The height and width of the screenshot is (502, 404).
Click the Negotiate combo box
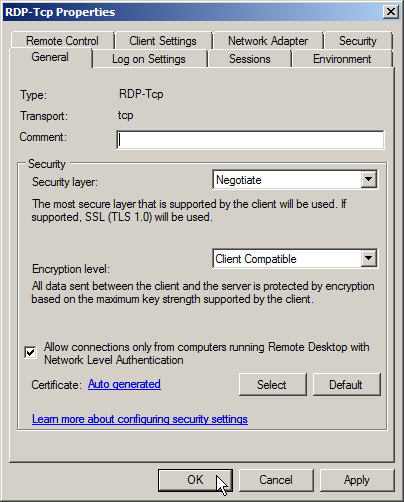(295, 180)
